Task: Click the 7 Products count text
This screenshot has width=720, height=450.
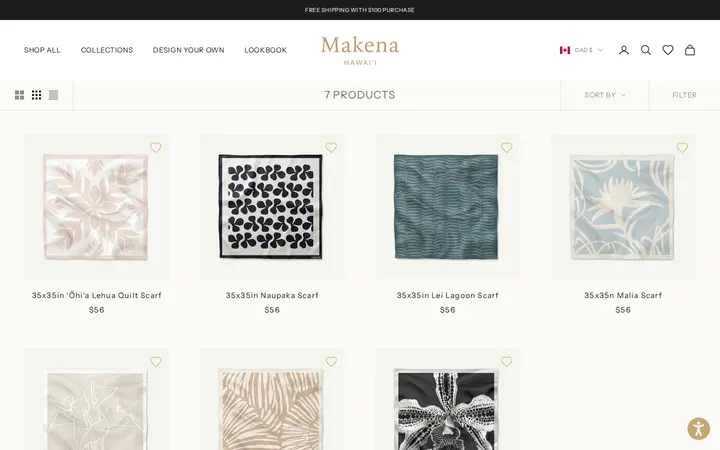Action: pyautogui.click(x=360, y=95)
